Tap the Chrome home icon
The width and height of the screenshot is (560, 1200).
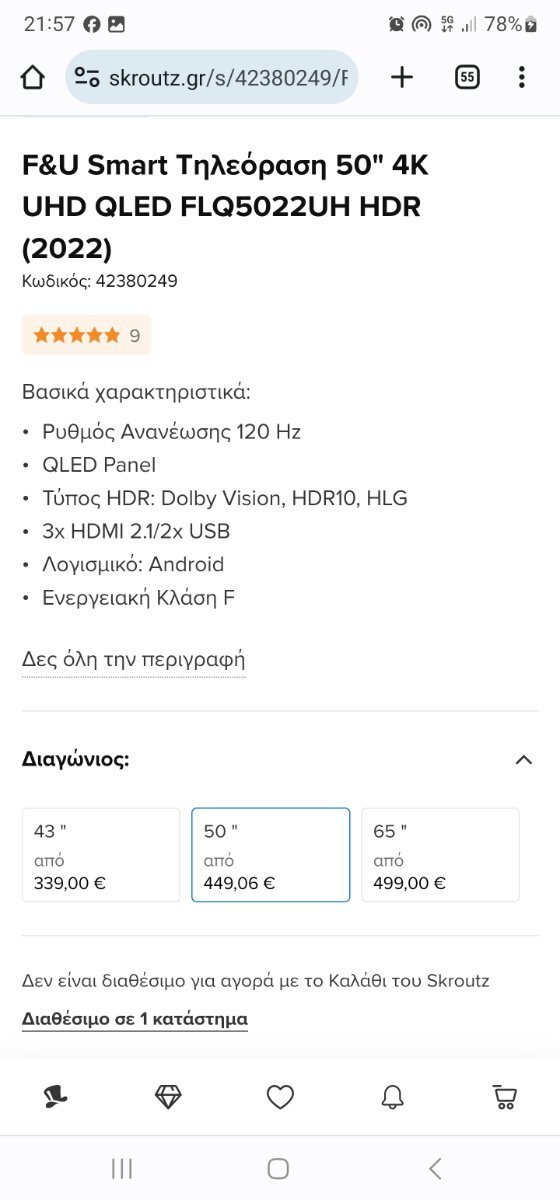coord(32,78)
